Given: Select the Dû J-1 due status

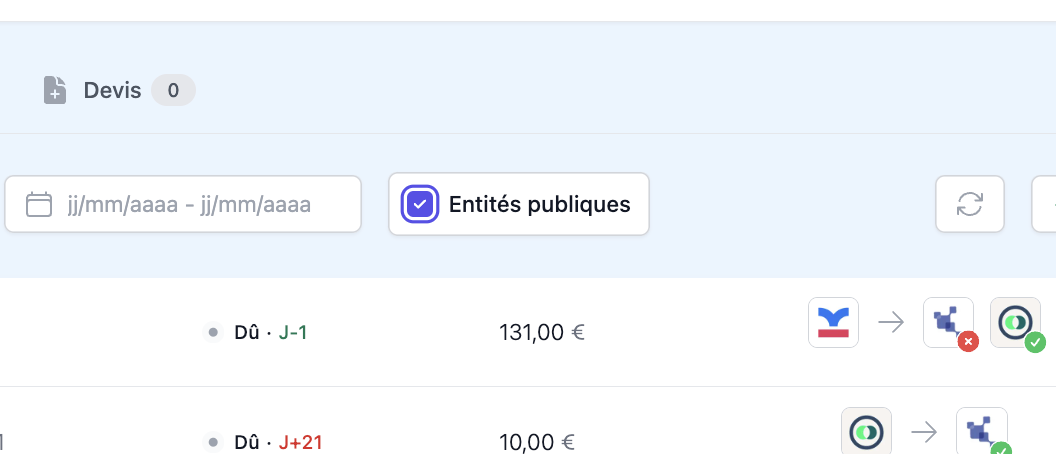Looking at the screenshot, I should point(270,332).
